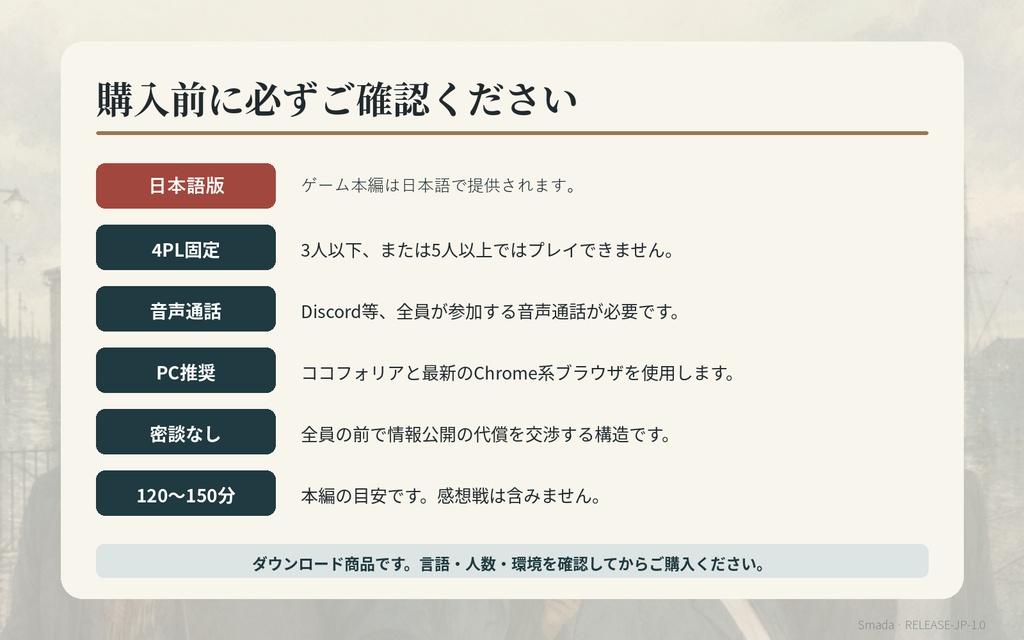This screenshot has height=640, width=1024.
Task: Click the ダウンロード商品です notice banner
Action: [x=512, y=561]
